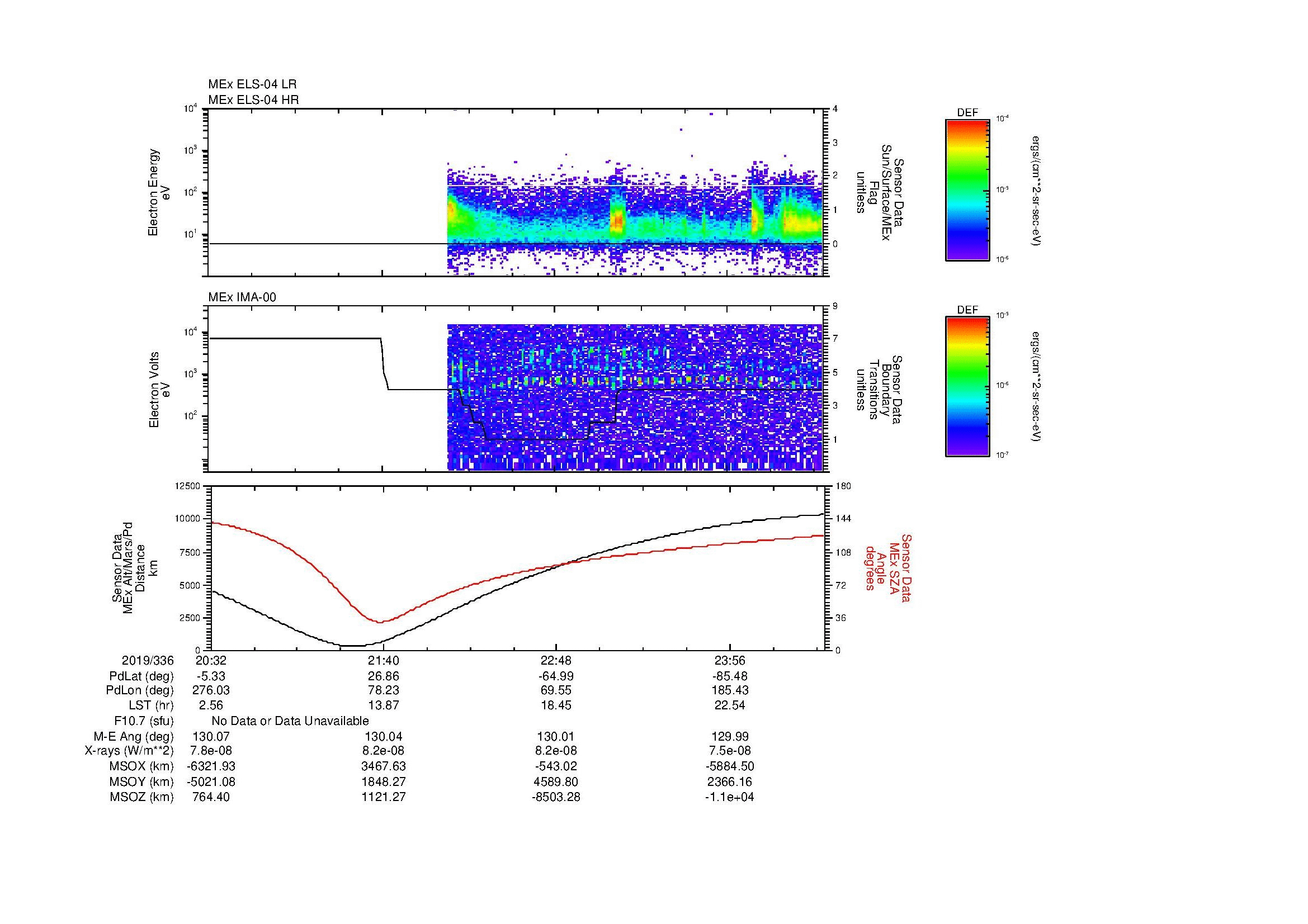Screen dimensions: 1308x924
Task: Click PdLon value '185.43'
Action: point(730,690)
